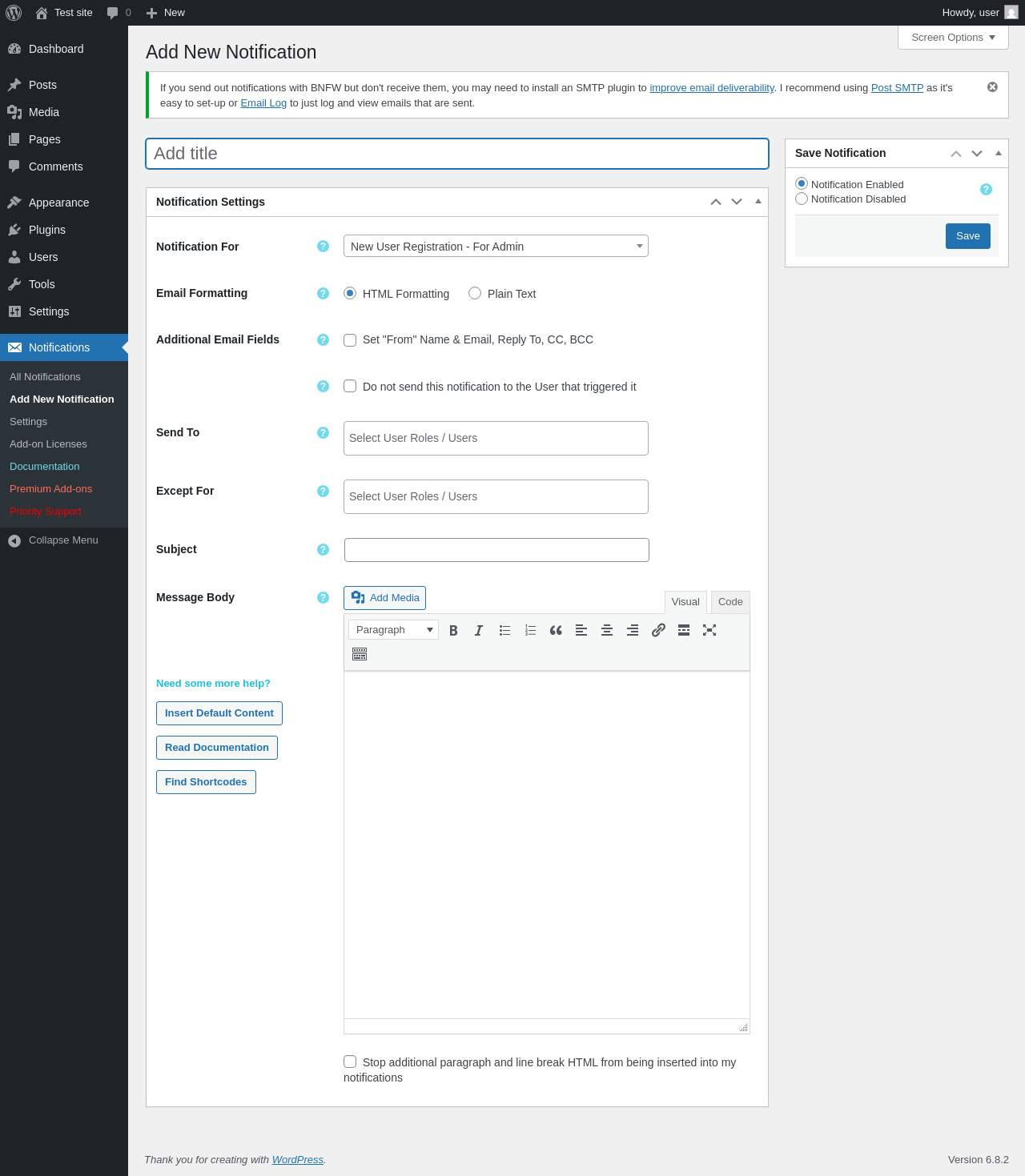The width and height of the screenshot is (1025, 1176).
Task: Open Test site home link
Action: pyautogui.click(x=64, y=13)
